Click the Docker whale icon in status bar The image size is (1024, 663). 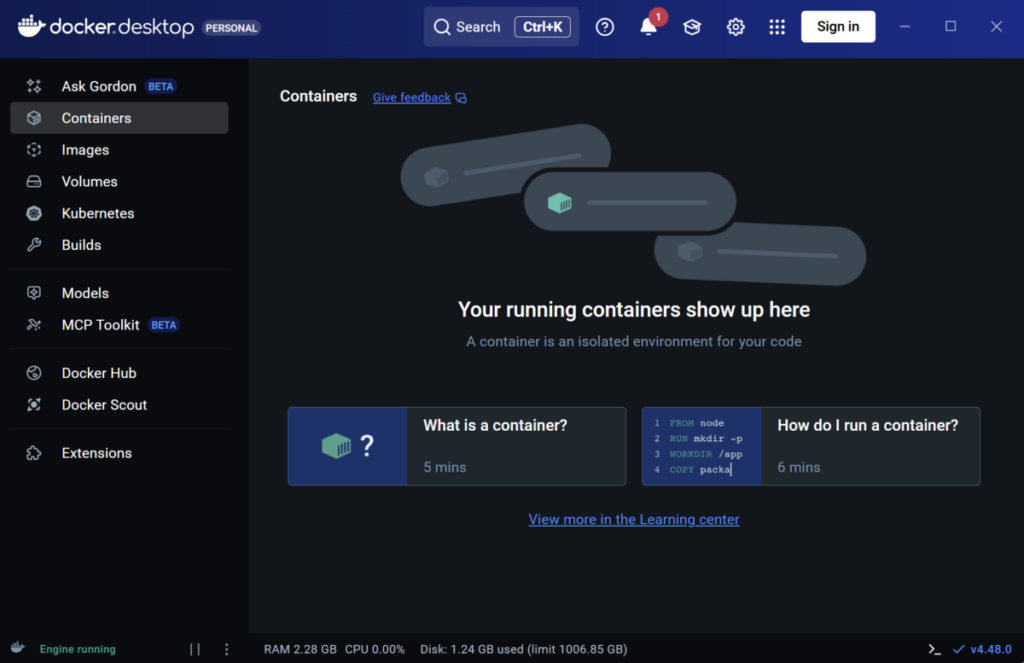click(x=18, y=648)
